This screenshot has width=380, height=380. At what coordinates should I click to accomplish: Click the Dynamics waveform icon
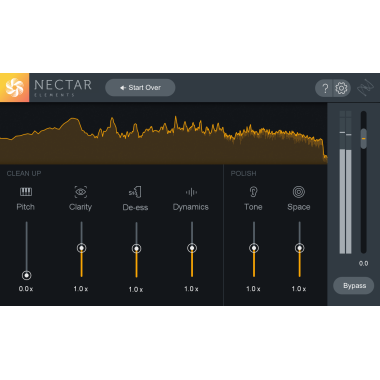pyautogui.click(x=191, y=192)
